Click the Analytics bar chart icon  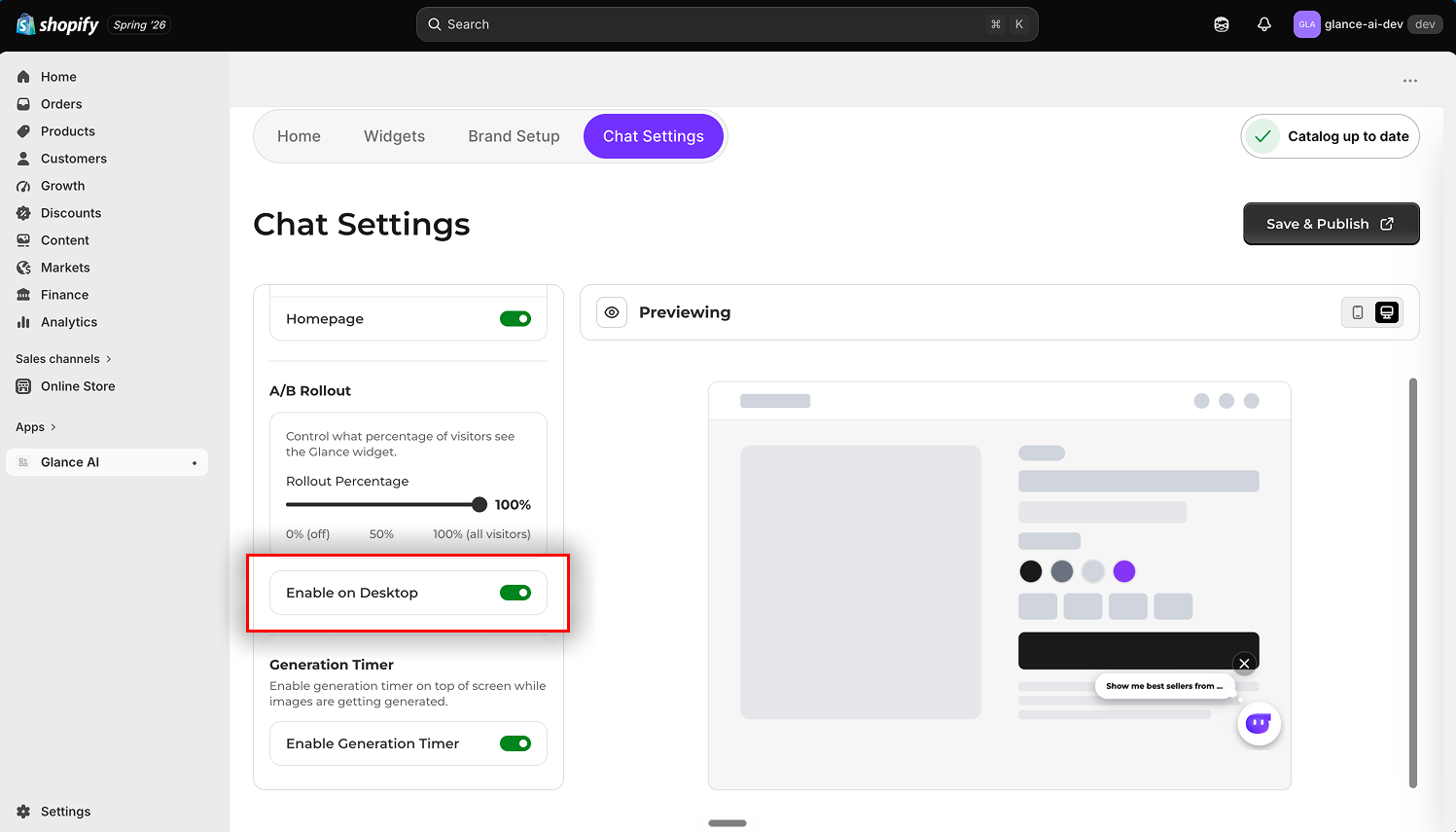pyautogui.click(x=23, y=322)
